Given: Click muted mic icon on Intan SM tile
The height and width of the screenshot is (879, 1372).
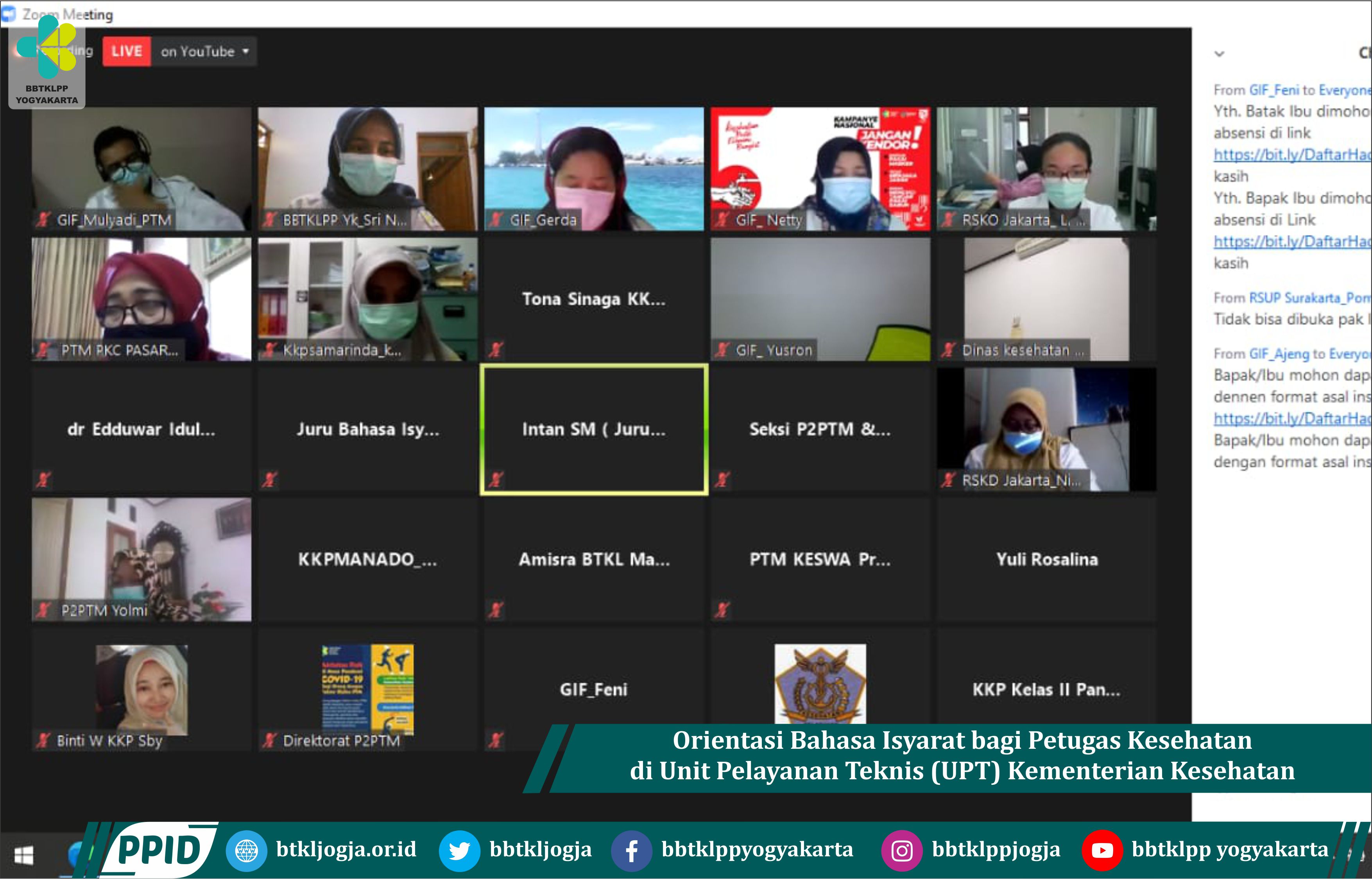Looking at the screenshot, I should (x=496, y=480).
